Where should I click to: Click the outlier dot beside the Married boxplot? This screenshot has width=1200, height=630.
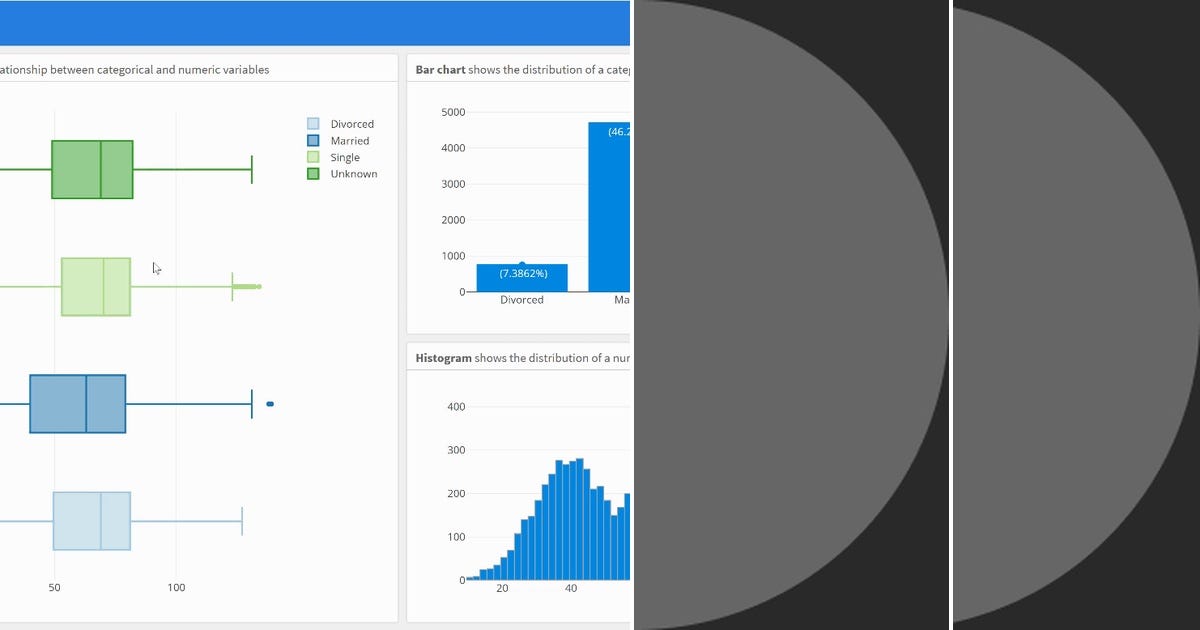click(x=268, y=403)
